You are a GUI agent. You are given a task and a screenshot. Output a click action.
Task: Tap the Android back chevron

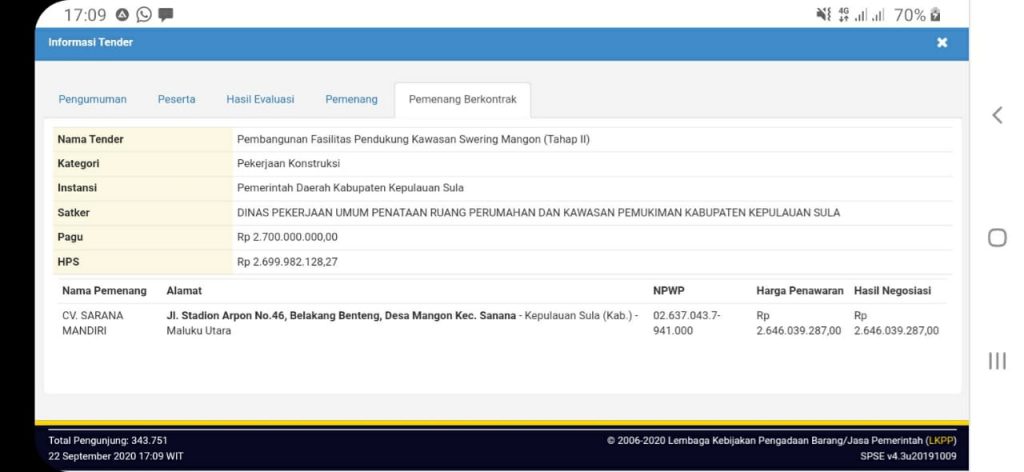[997, 116]
